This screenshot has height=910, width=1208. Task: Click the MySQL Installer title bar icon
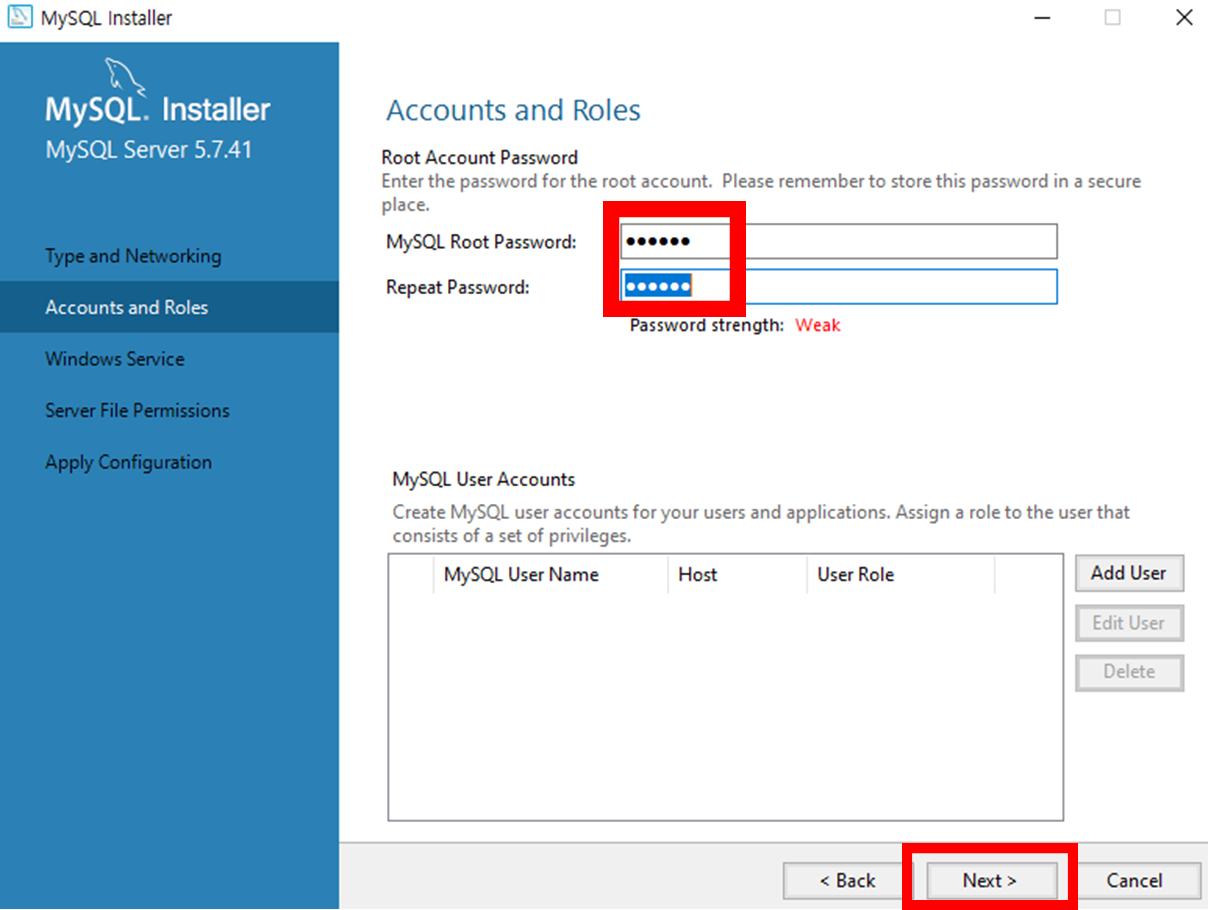pos(19,18)
